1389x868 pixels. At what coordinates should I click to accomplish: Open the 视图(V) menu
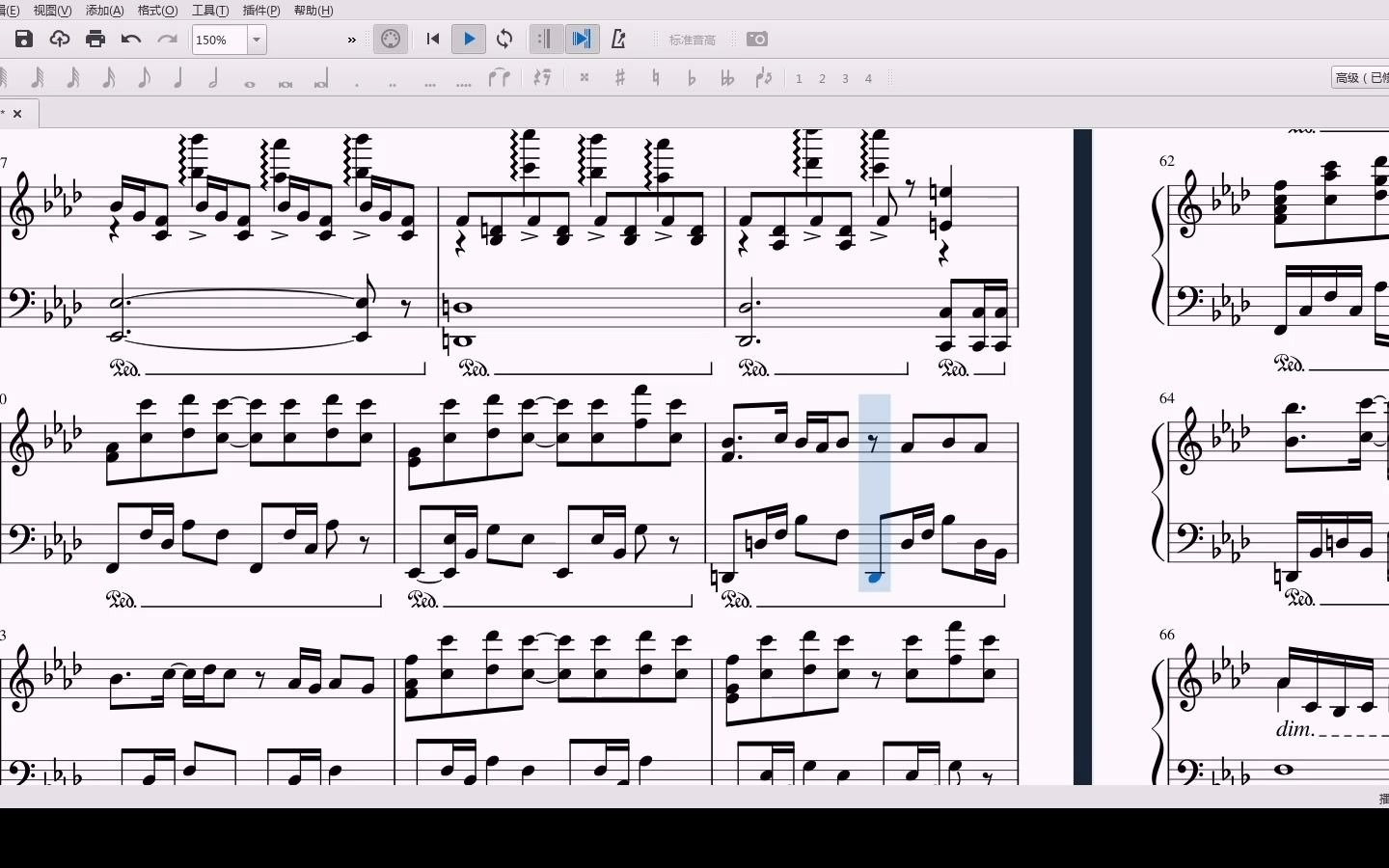pyautogui.click(x=52, y=11)
